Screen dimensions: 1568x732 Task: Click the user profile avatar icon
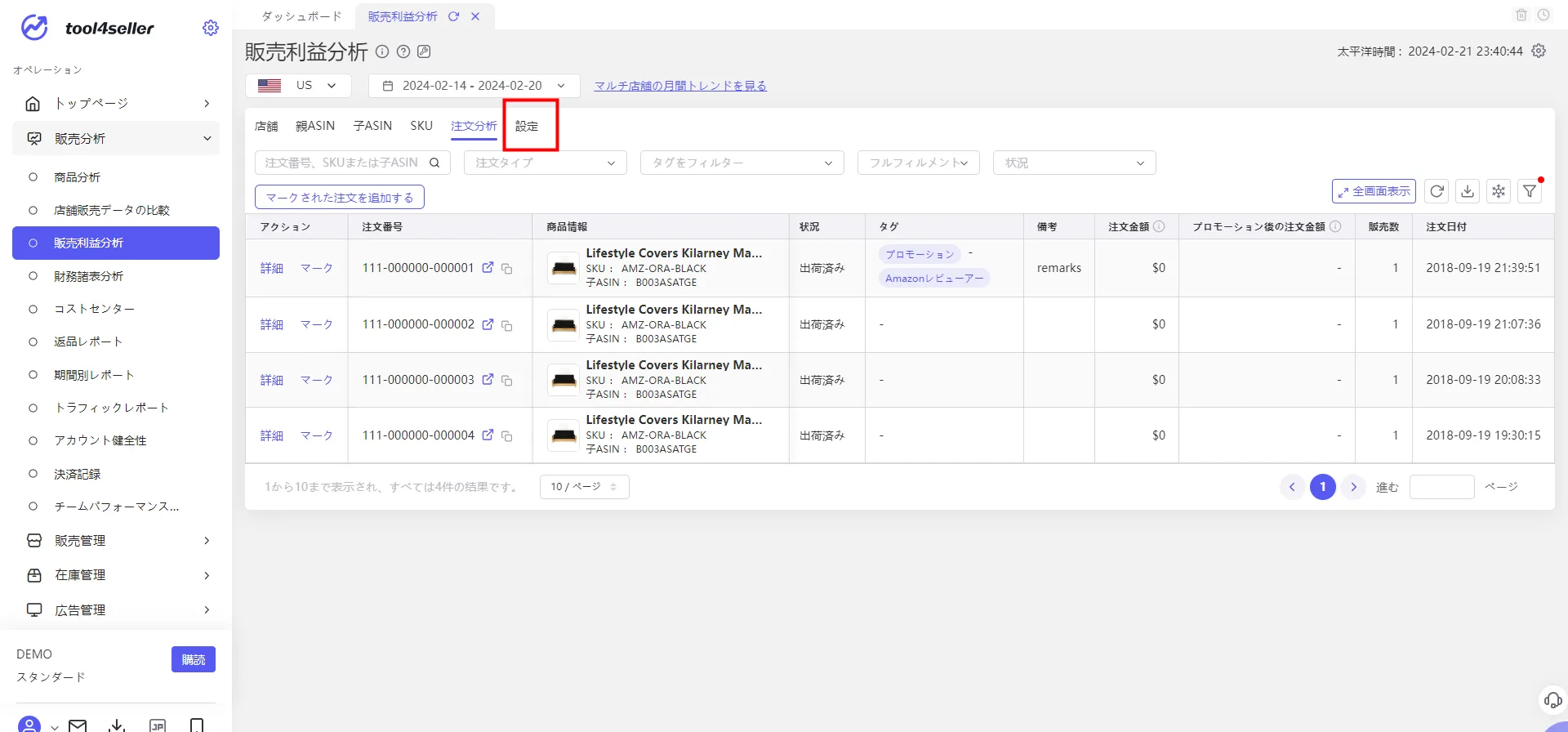point(29,725)
